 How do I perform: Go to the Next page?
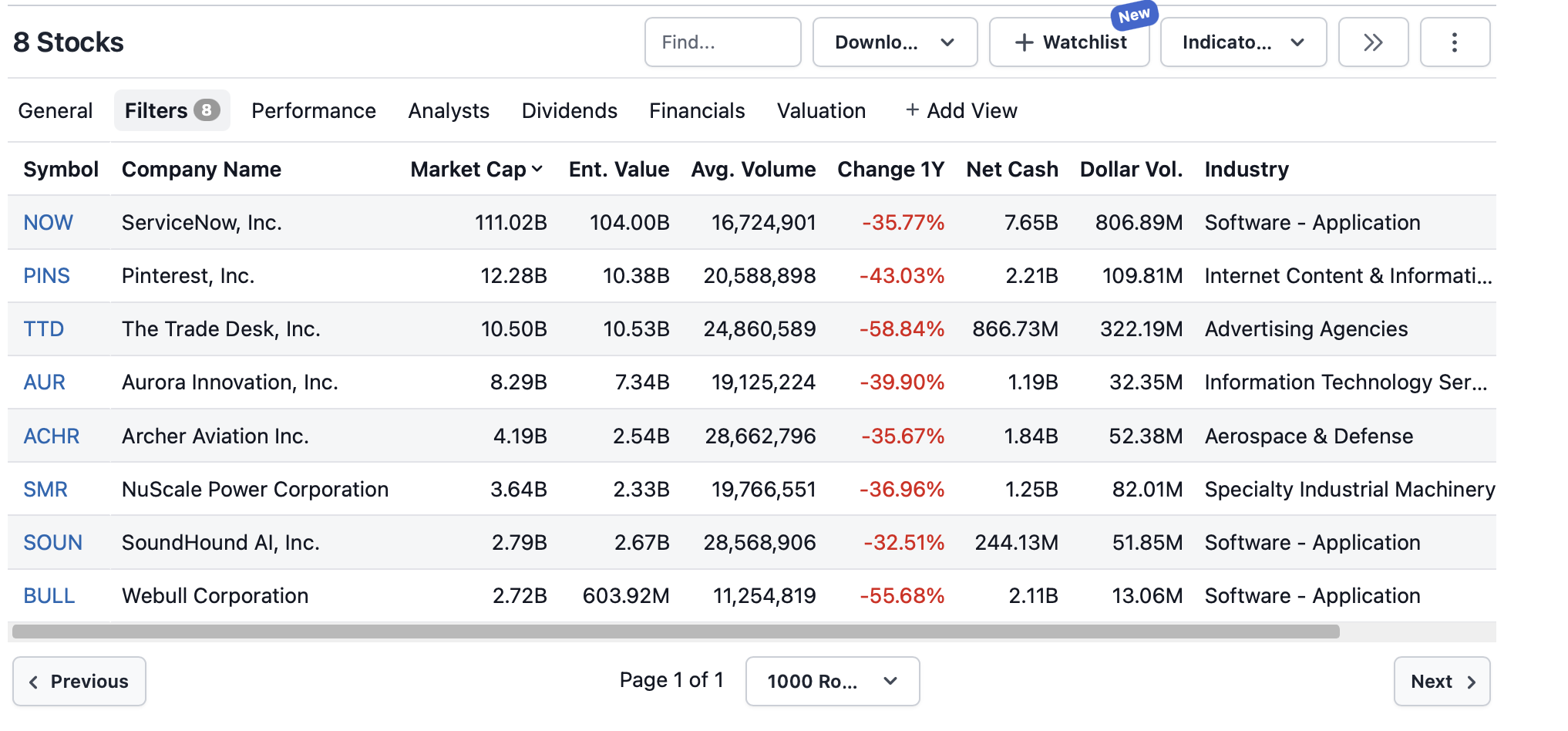1441,681
